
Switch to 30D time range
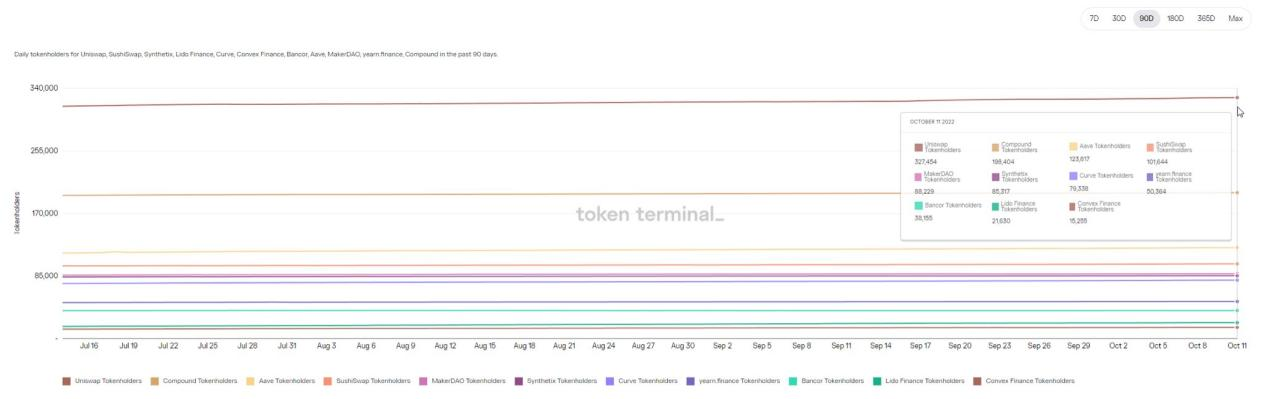1119,19
